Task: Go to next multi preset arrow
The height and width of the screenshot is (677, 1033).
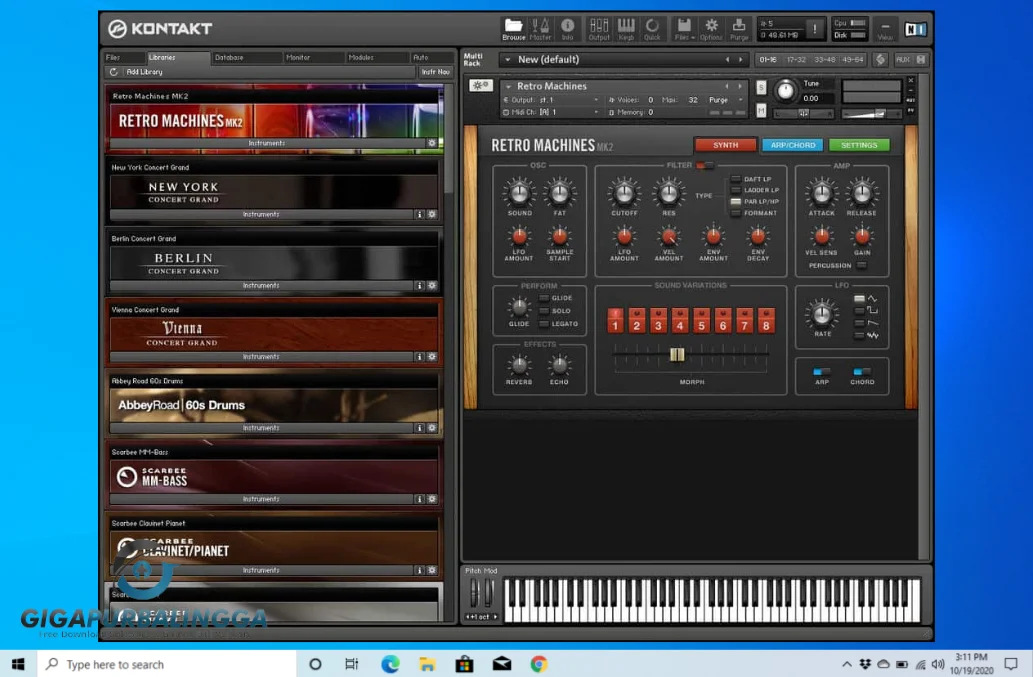Action: pyautogui.click(x=740, y=59)
